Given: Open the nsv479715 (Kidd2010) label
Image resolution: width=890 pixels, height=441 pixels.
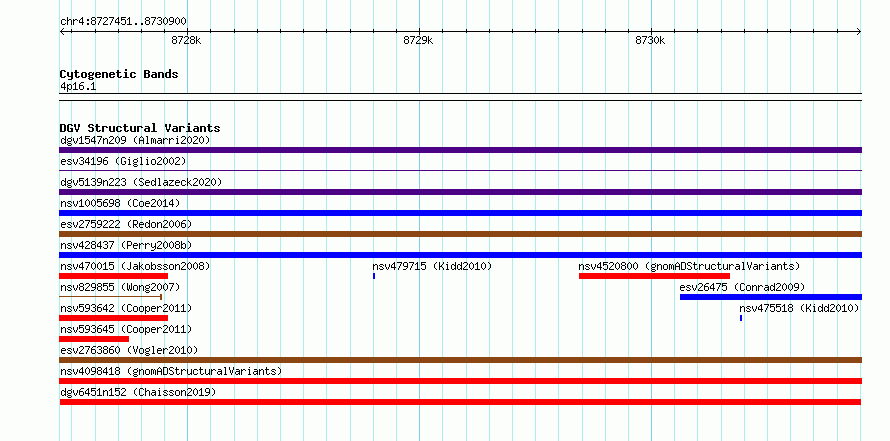Looking at the screenshot, I should click(x=432, y=266).
